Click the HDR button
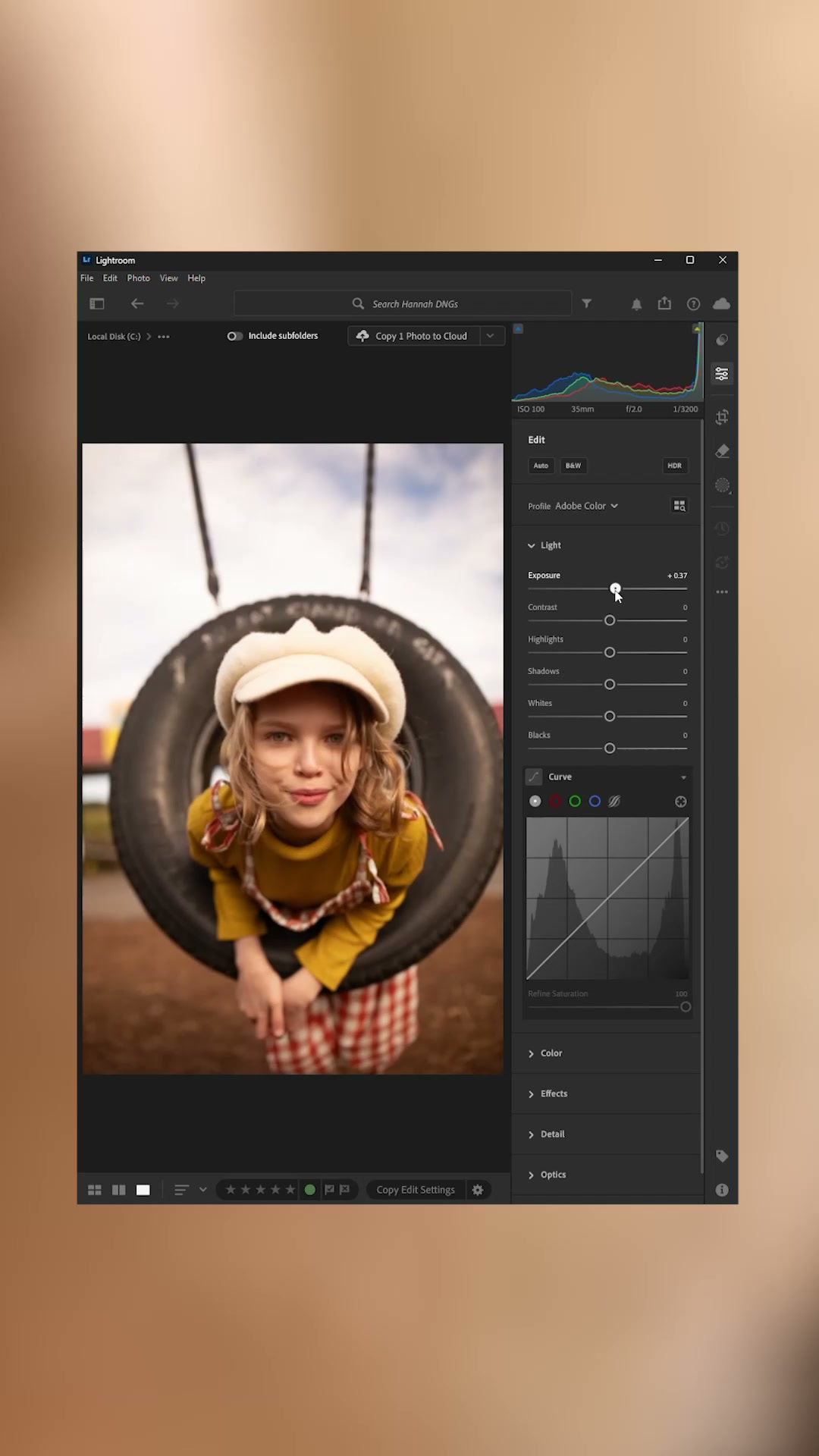This screenshot has height=1456, width=819. pyautogui.click(x=675, y=466)
